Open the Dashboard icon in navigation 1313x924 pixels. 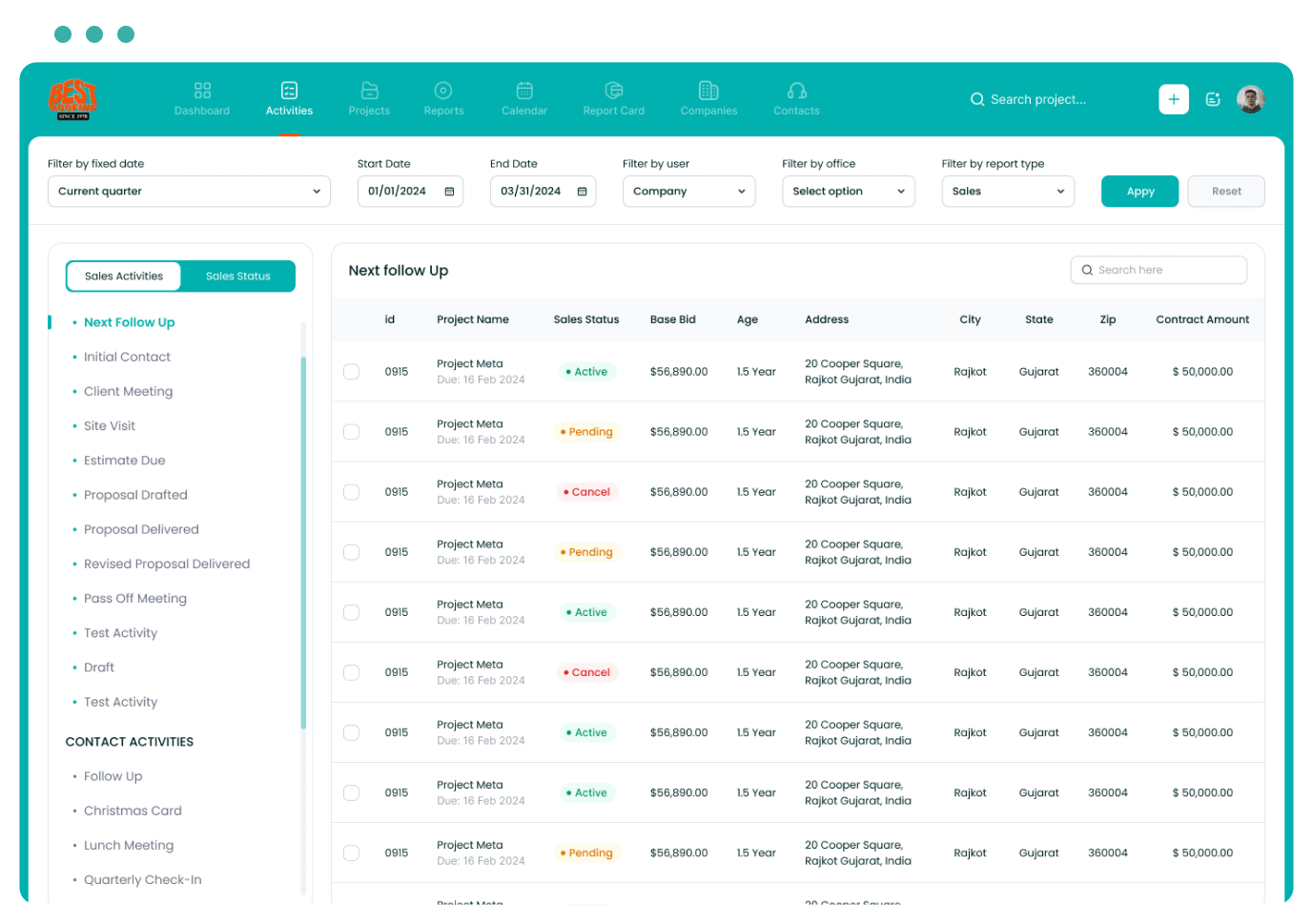pyautogui.click(x=202, y=91)
